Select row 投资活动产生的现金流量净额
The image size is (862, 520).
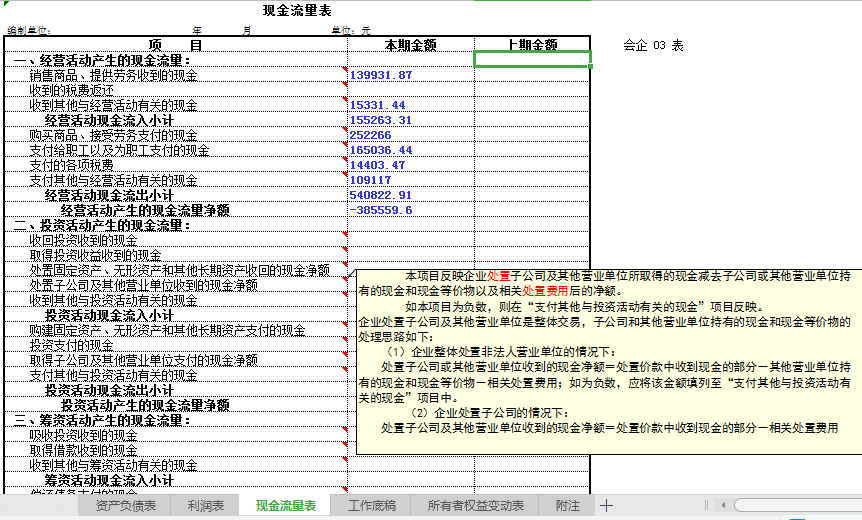click(176, 405)
